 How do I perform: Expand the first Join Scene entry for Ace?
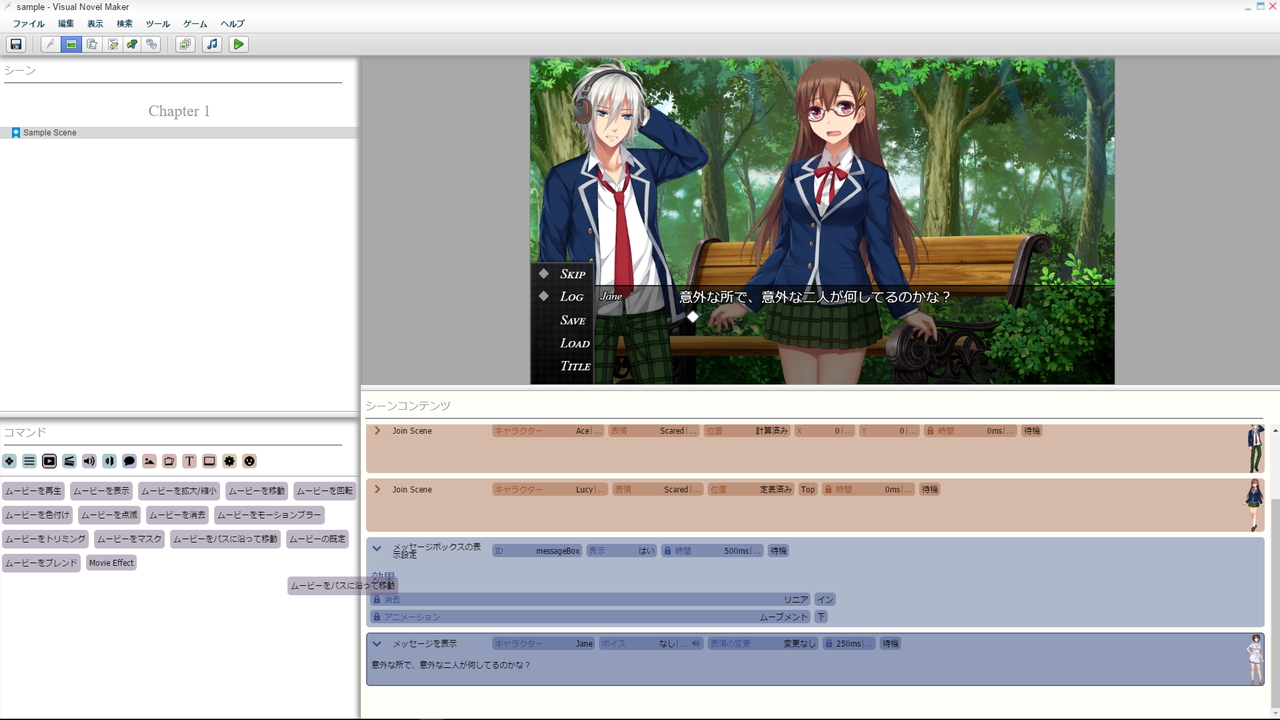tap(378, 431)
